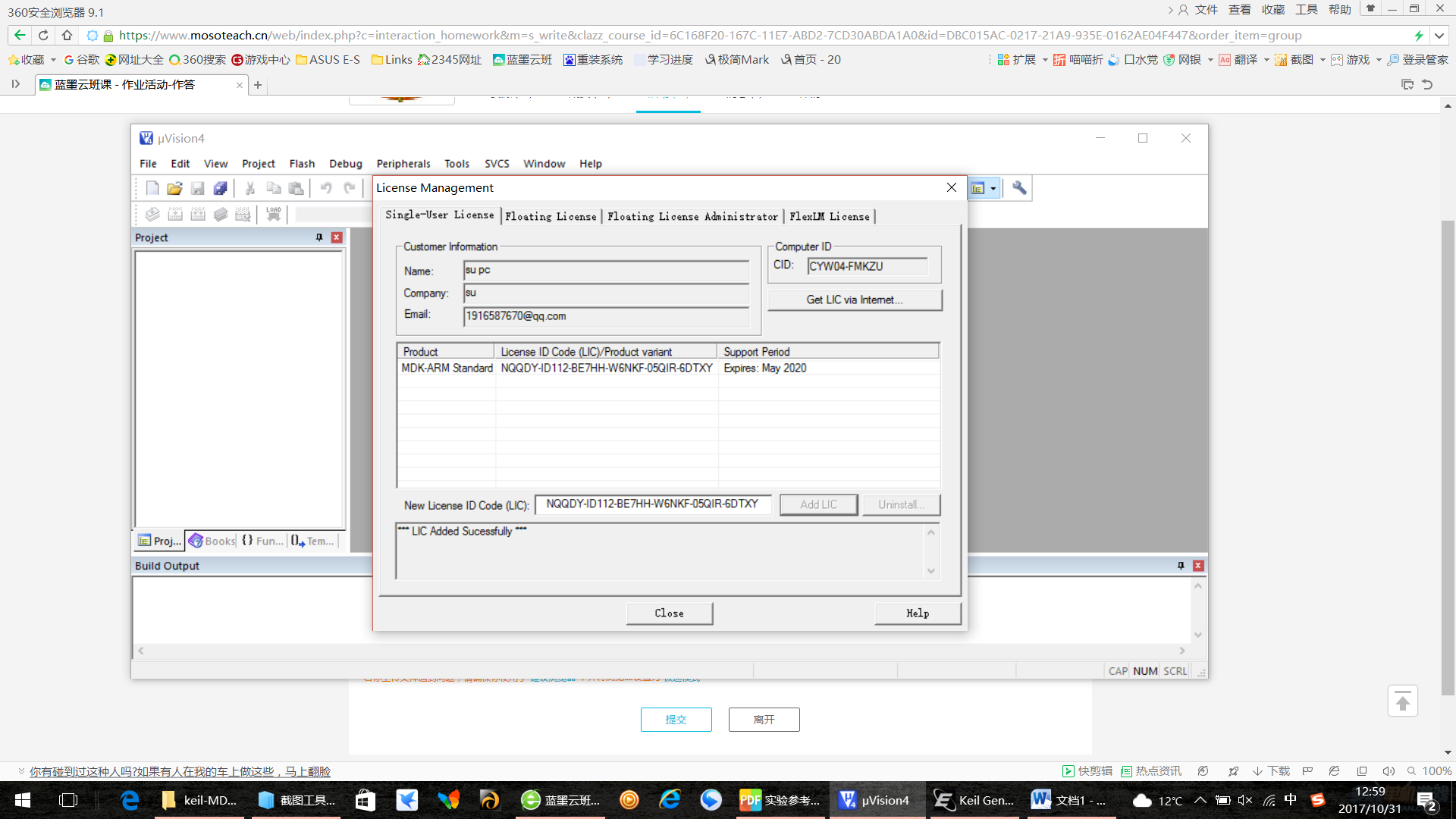Viewport: 1456px width, 819px height.
Task: Open Microsoft Store taskbar icon
Action: coord(366,800)
